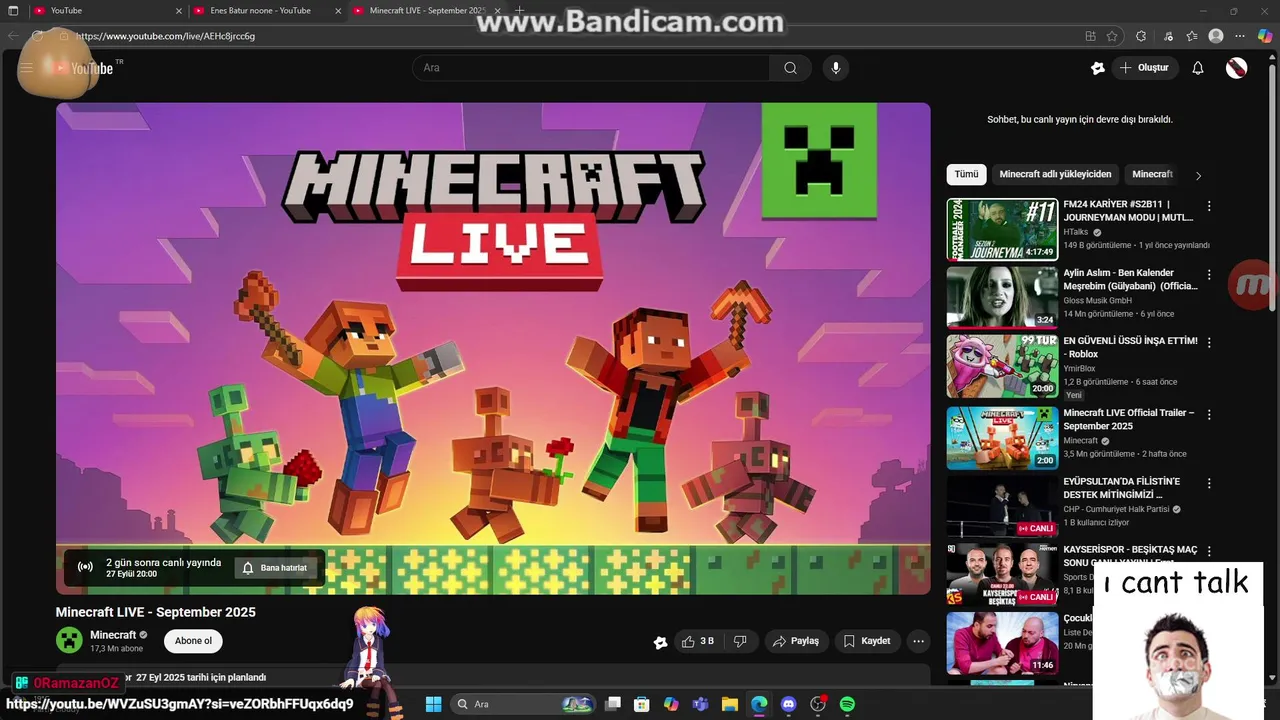Open notifications bell in YouTube header

[1198, 68]
